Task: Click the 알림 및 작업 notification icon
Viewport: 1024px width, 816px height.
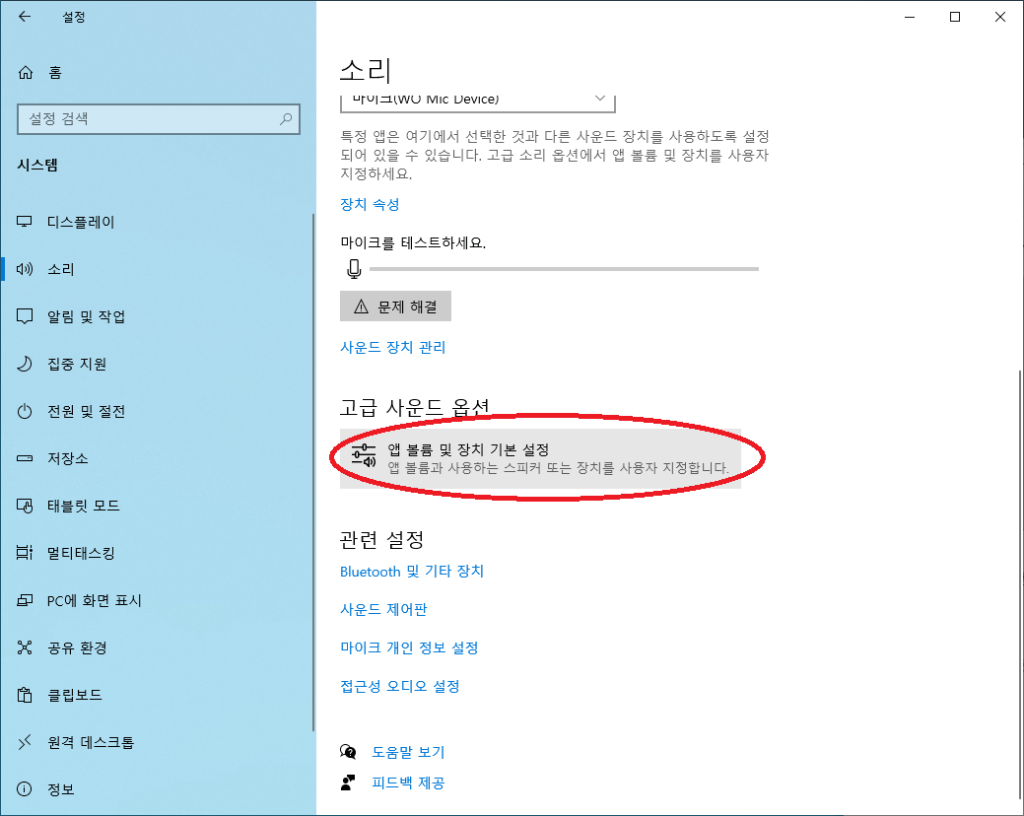Action: coord(26,317)
